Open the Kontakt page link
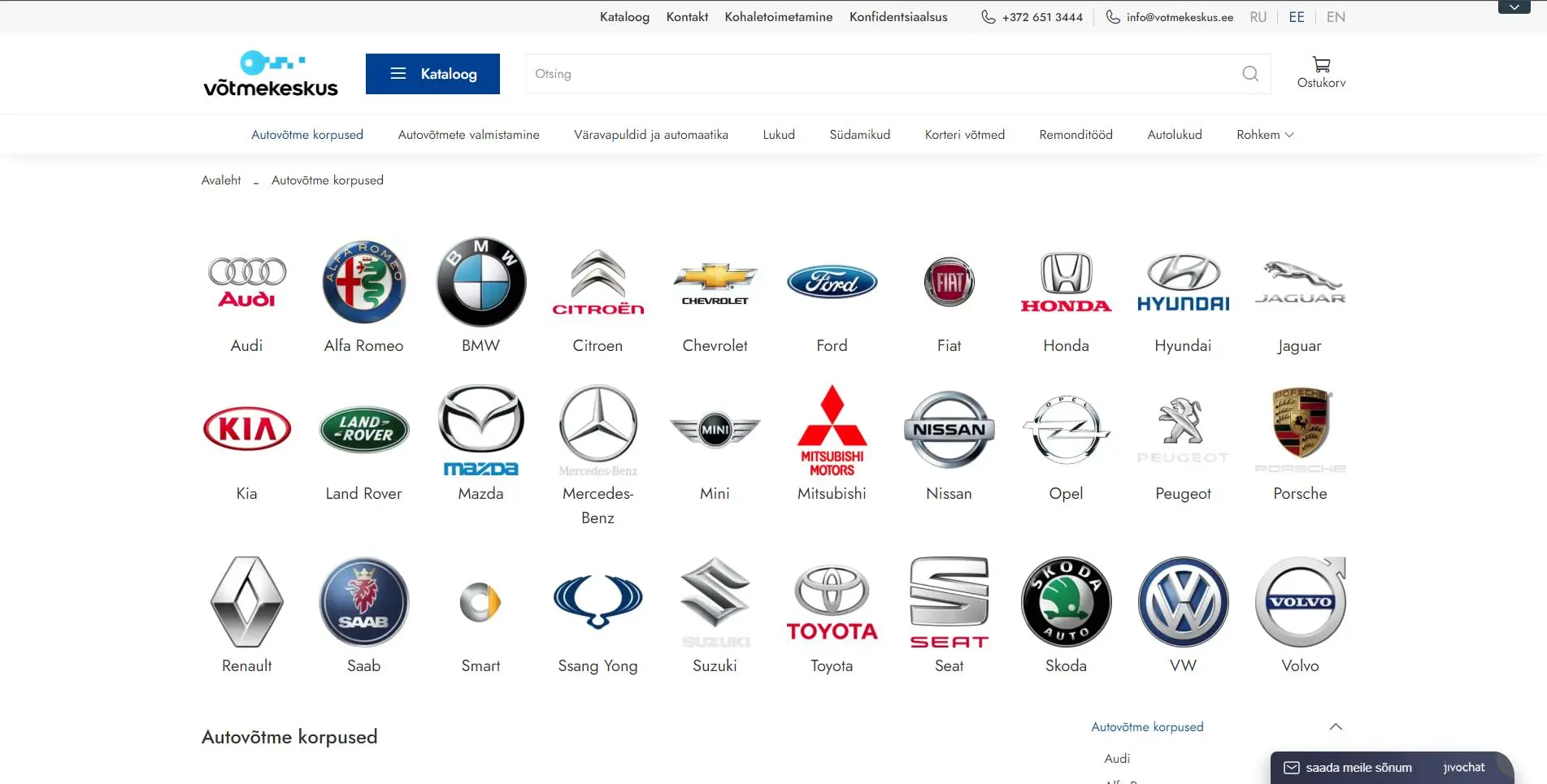This screenshot has width=1547, height=784. coord(687,17)
